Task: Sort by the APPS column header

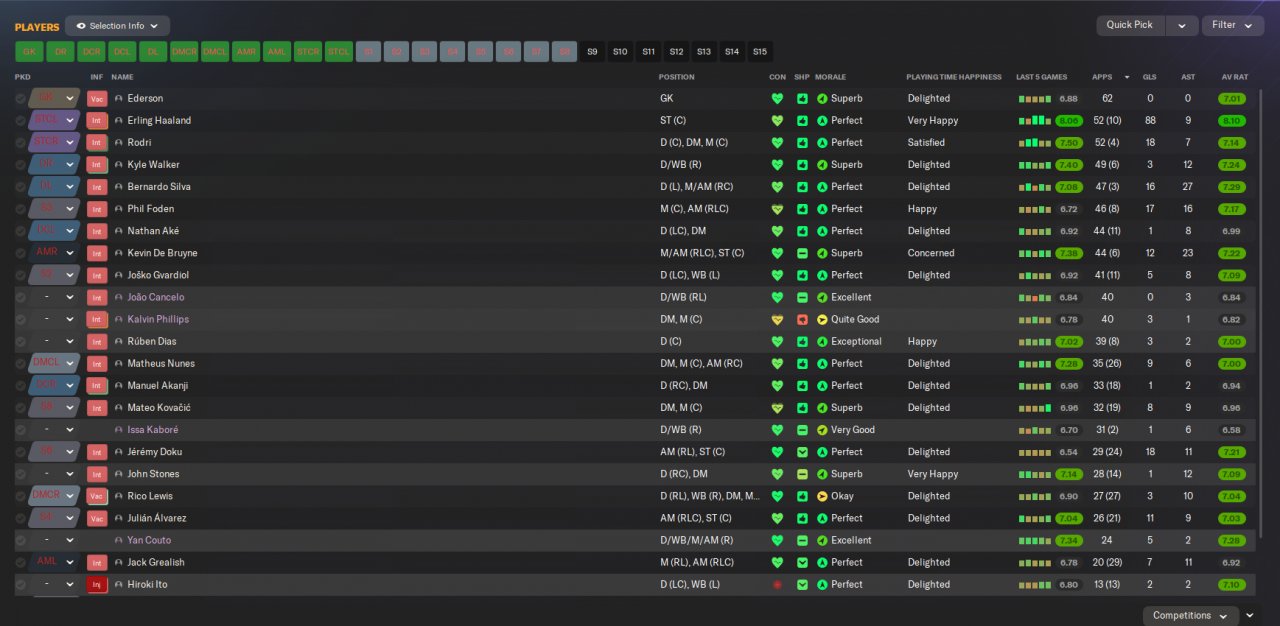Action: (x=1102, y=77)
